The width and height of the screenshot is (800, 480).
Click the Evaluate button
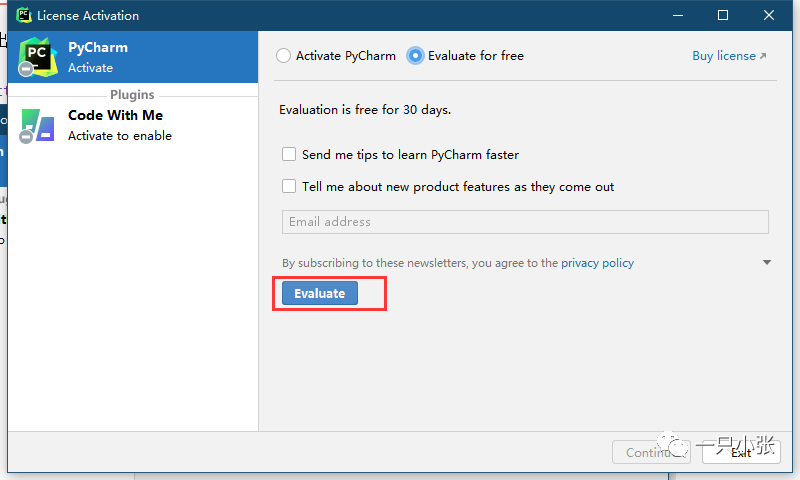pos(320,293)
